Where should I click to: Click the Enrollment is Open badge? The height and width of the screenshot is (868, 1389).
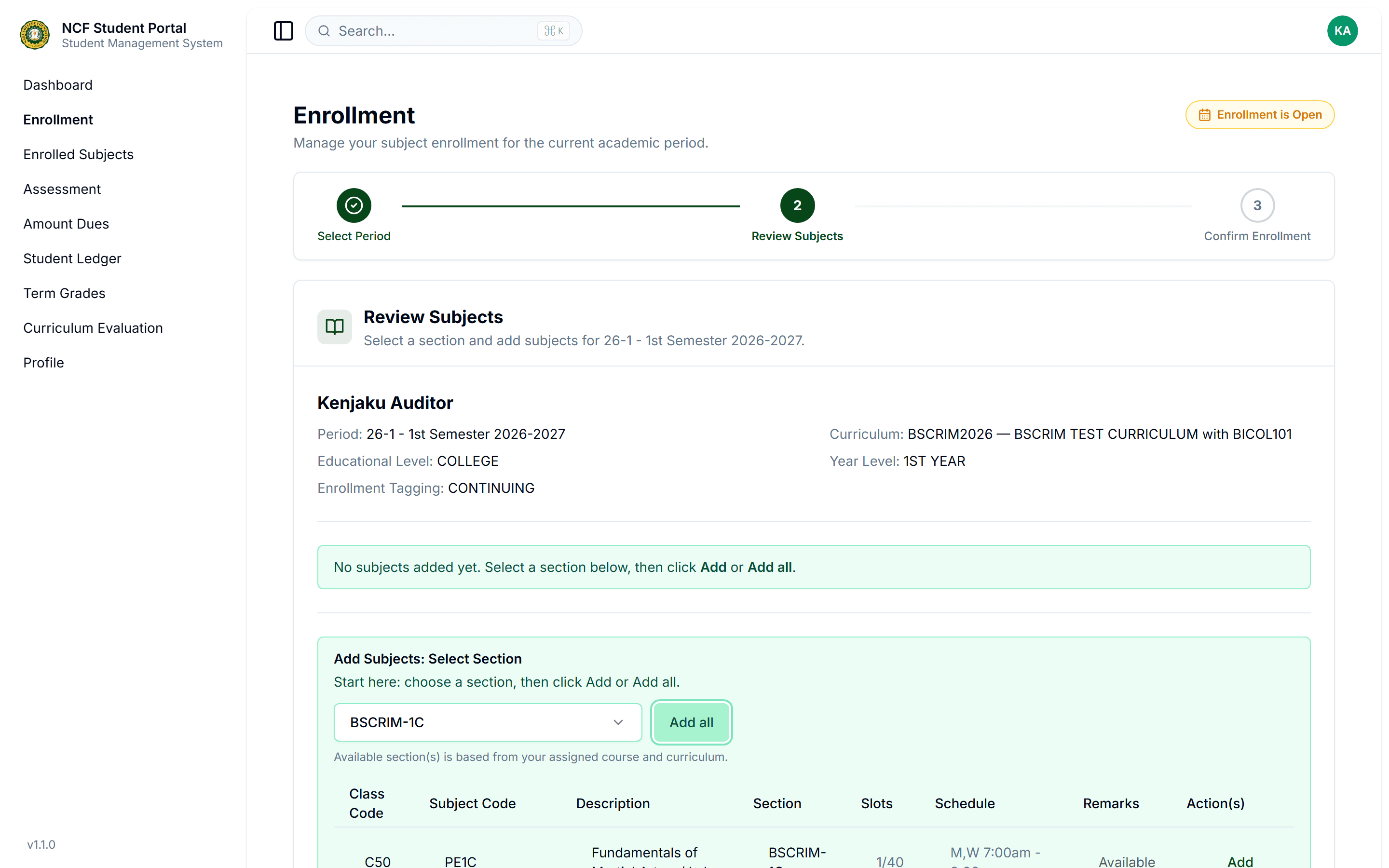(1259, 115)
